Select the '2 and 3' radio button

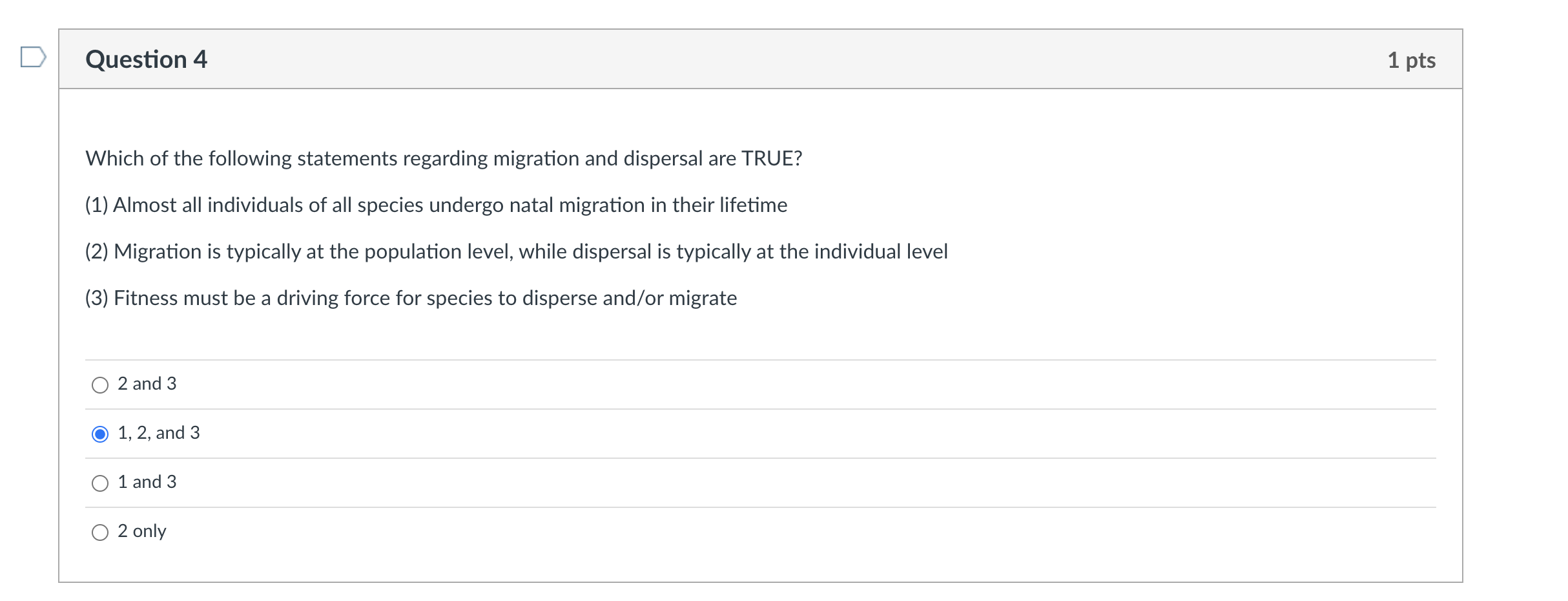[100, 385]
